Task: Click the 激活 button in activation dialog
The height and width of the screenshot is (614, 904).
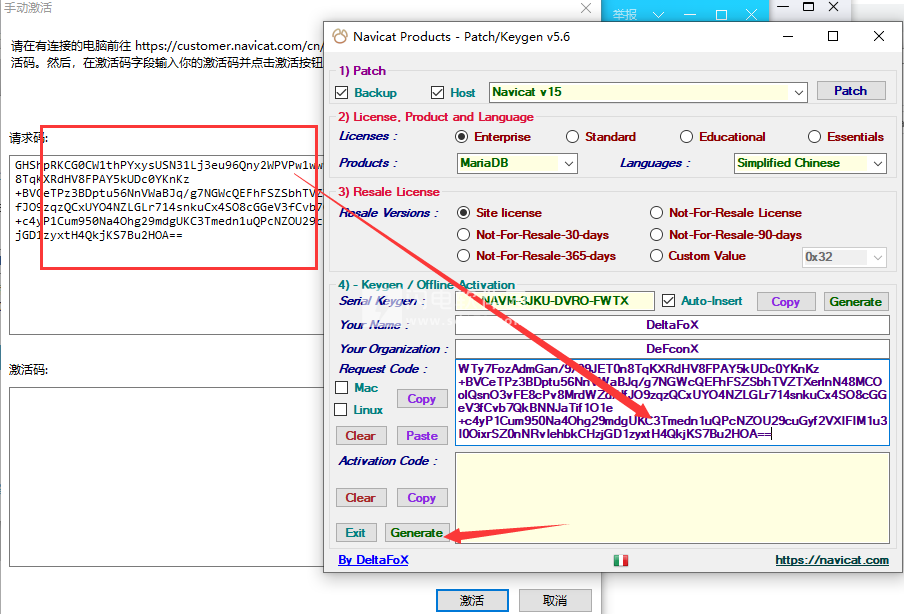Action: pyautogui.click(x=472, y=600)
